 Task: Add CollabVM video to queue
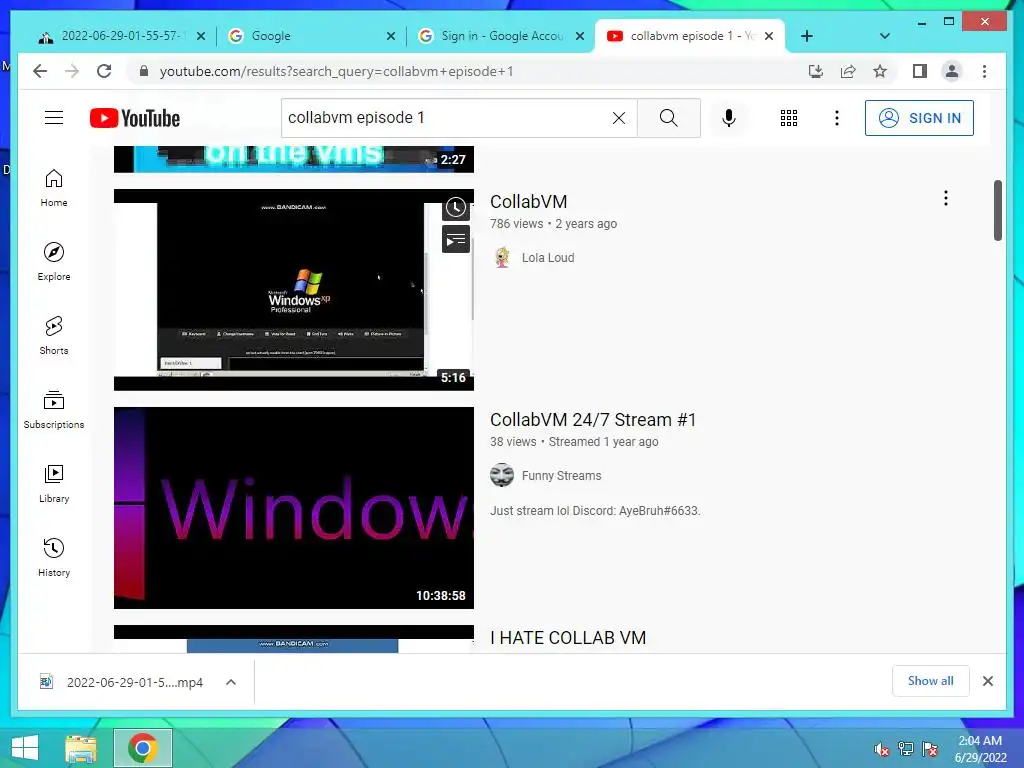[x=456, y=239]
